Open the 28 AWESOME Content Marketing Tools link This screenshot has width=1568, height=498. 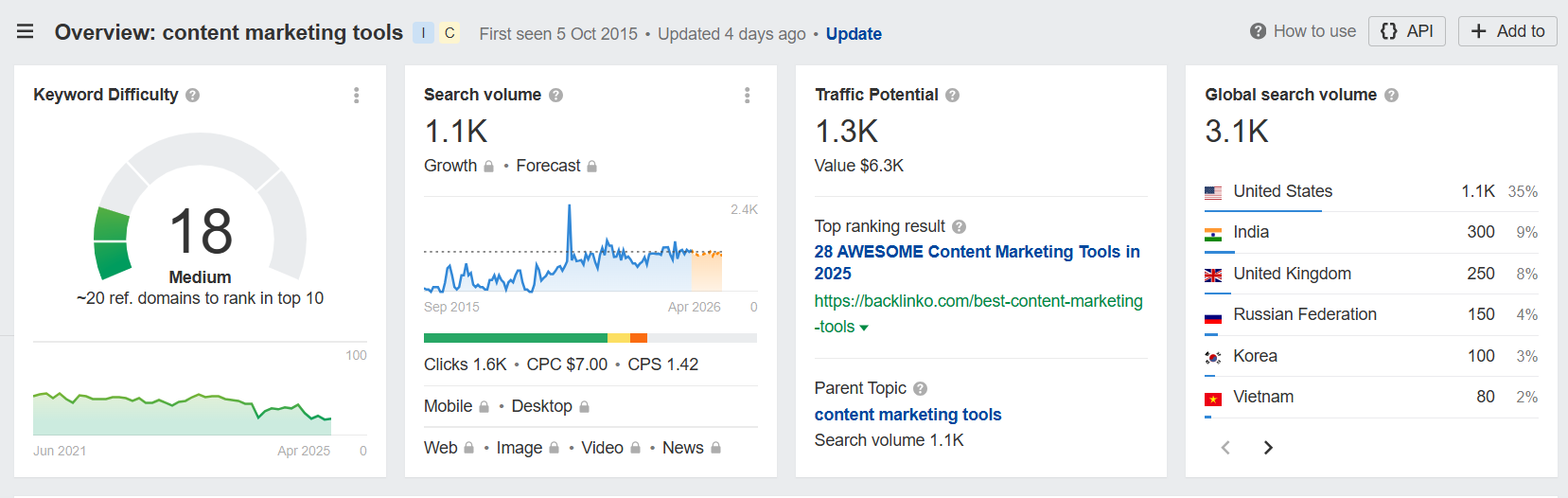977,262
